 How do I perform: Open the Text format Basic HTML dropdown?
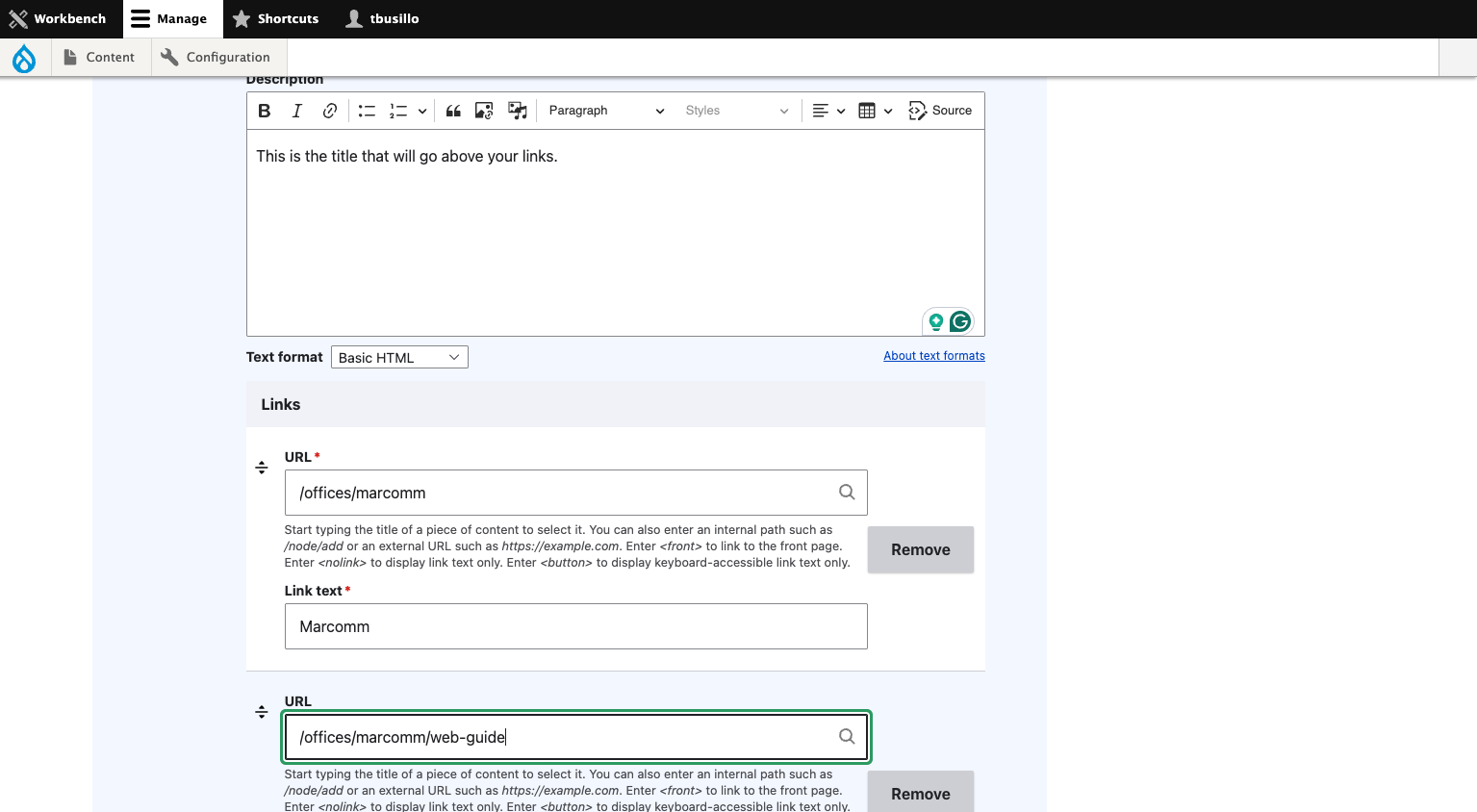[x=399, y=357]
